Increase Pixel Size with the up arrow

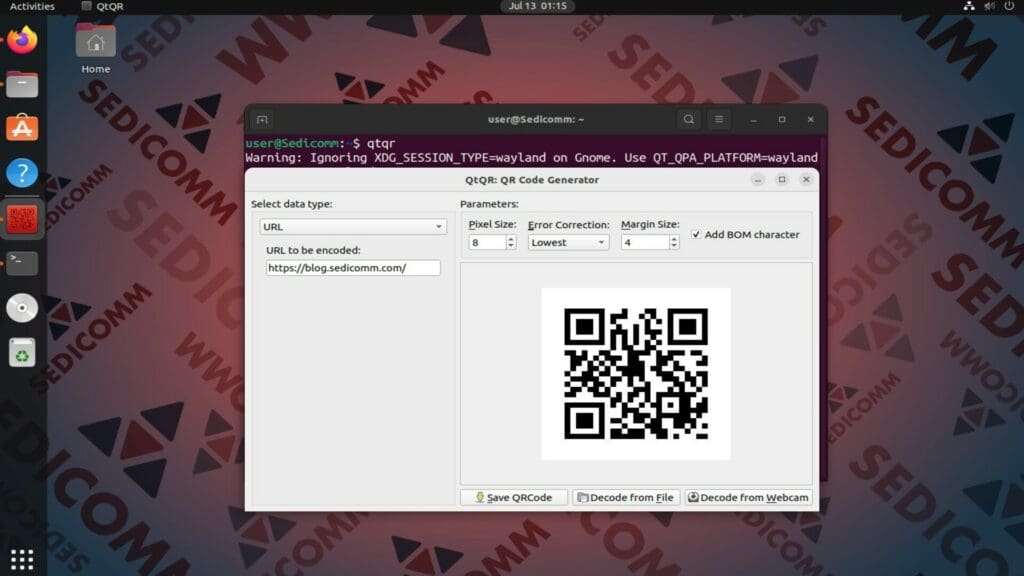click(511, 238)
